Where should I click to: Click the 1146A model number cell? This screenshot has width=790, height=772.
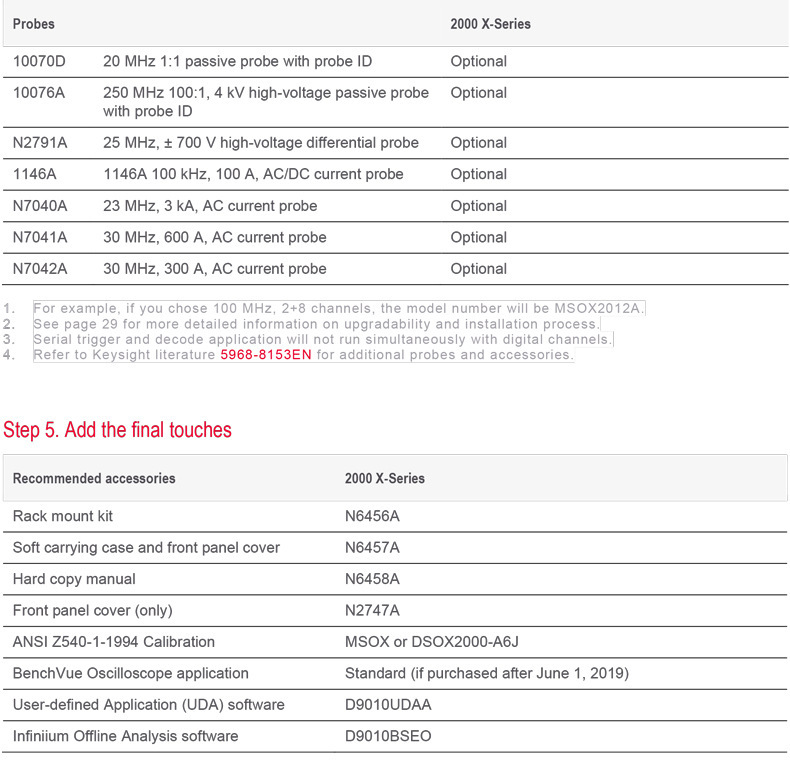point(35,174)
